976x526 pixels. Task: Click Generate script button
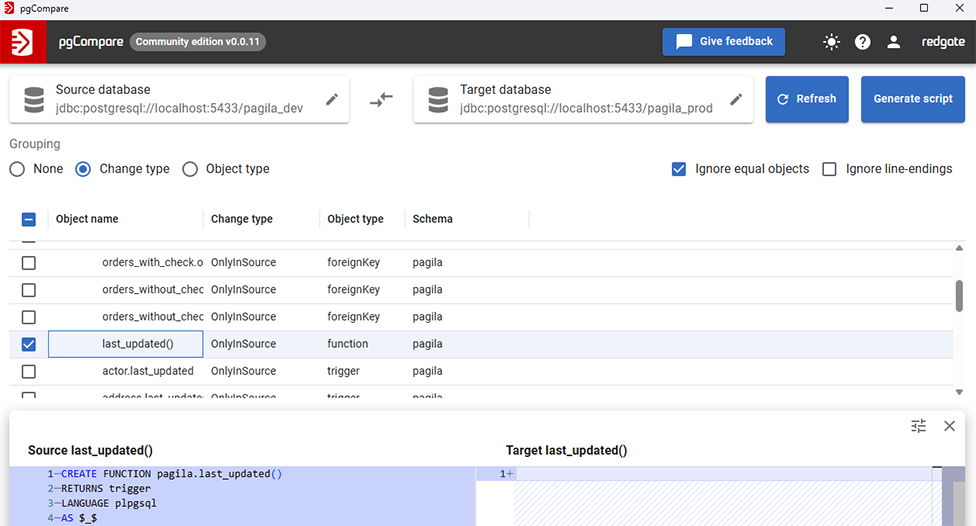[x=912, y=99]
